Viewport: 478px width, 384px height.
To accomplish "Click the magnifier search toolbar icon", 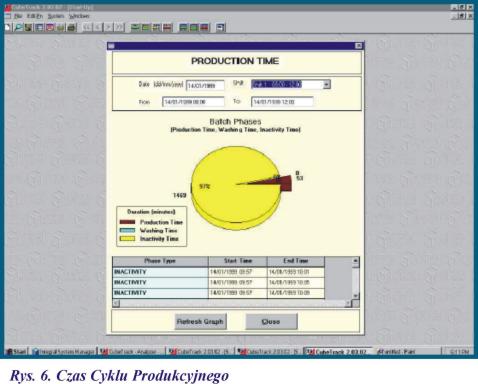I will pos(19,27).
